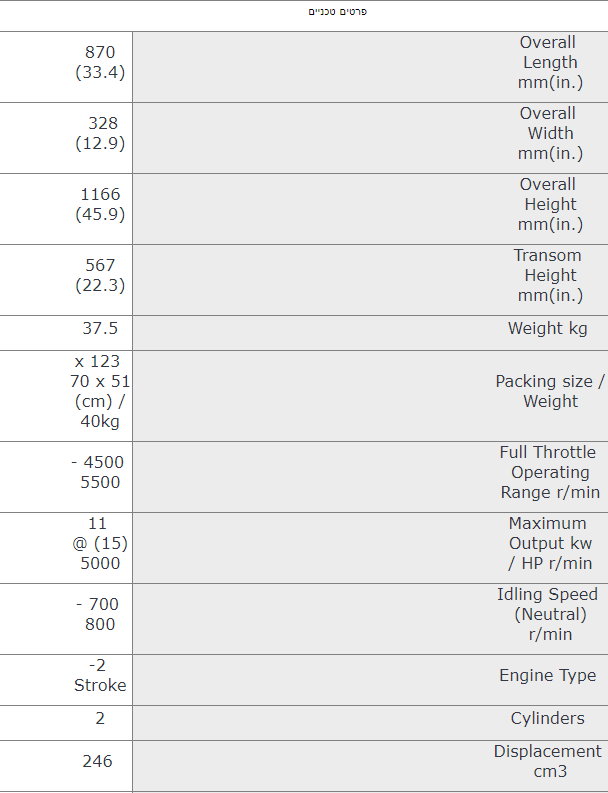Select the Full Throttle Operating Range label

point(550,472)
